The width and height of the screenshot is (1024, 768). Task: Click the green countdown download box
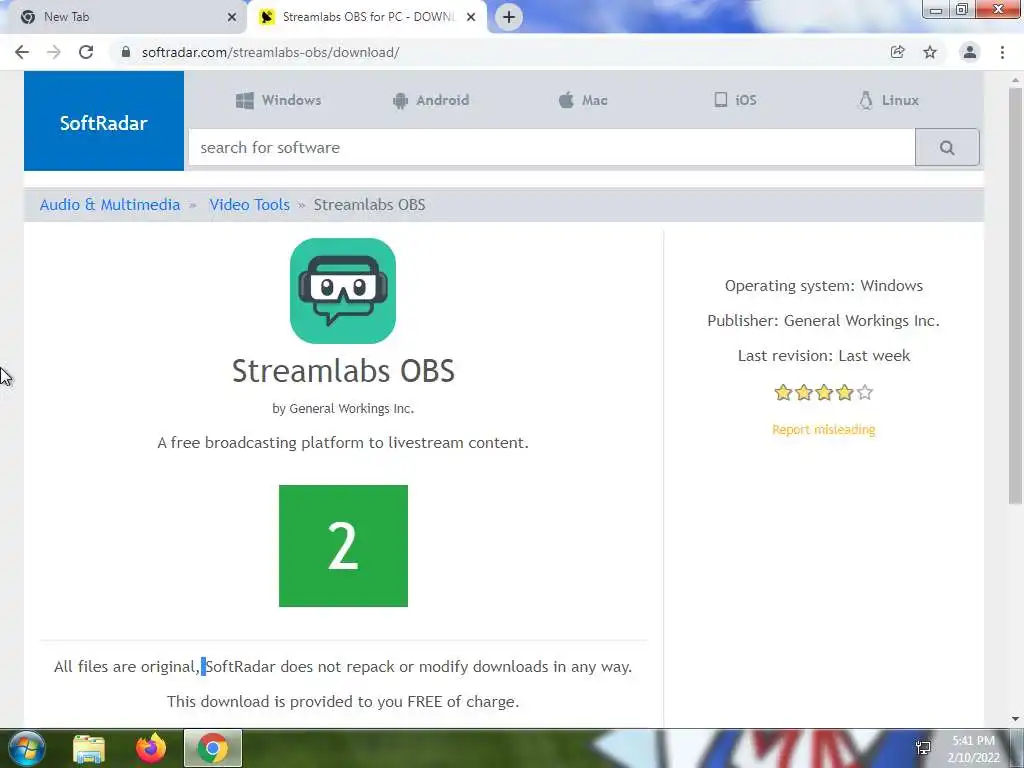pos(344,546)
